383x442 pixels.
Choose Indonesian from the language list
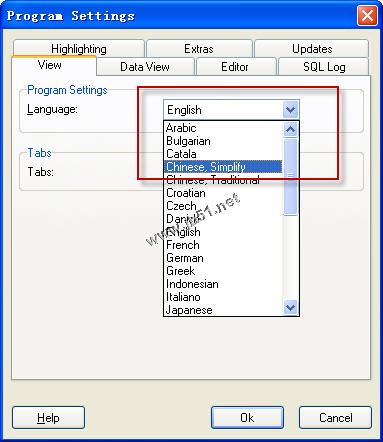(223, 284)
